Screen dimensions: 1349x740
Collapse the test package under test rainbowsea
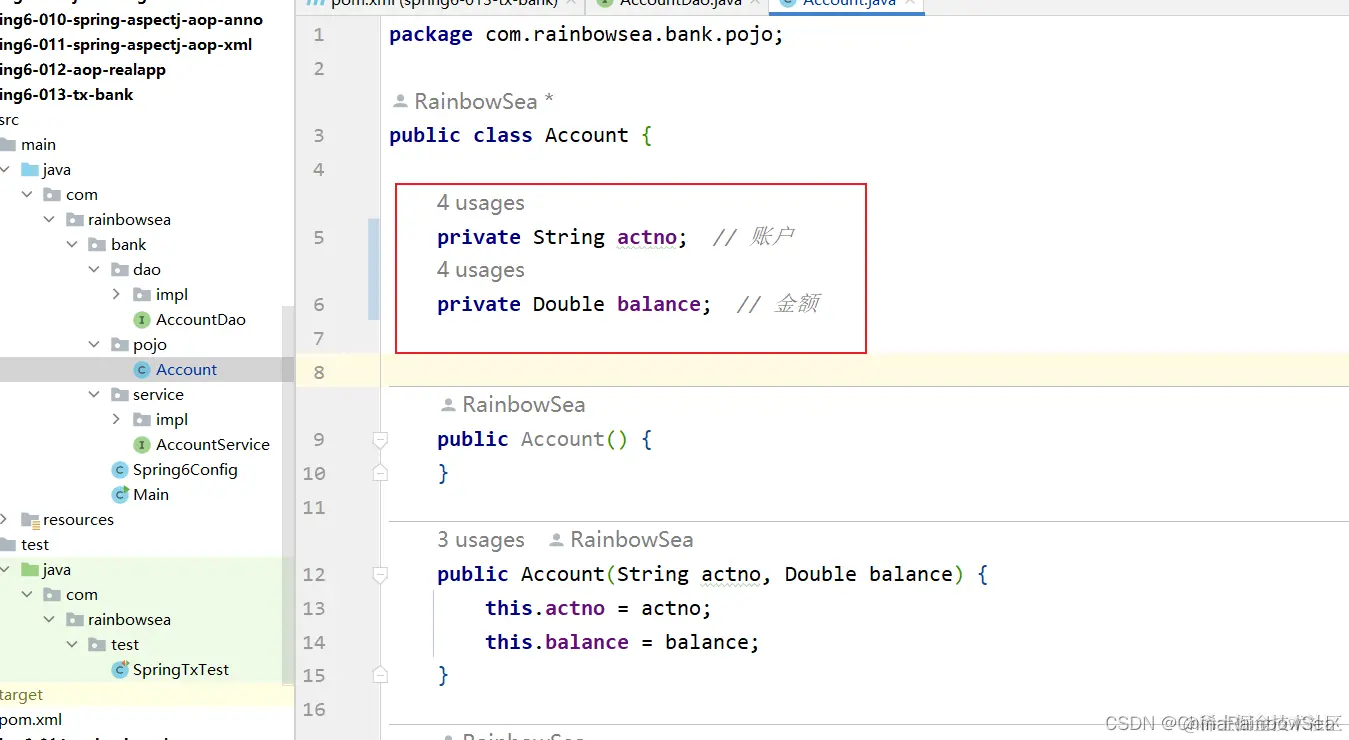72,645
